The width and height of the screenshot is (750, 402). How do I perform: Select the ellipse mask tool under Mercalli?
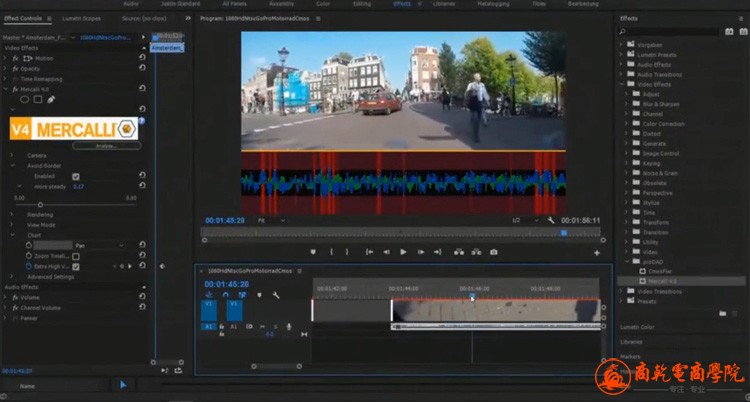[25, 100]
